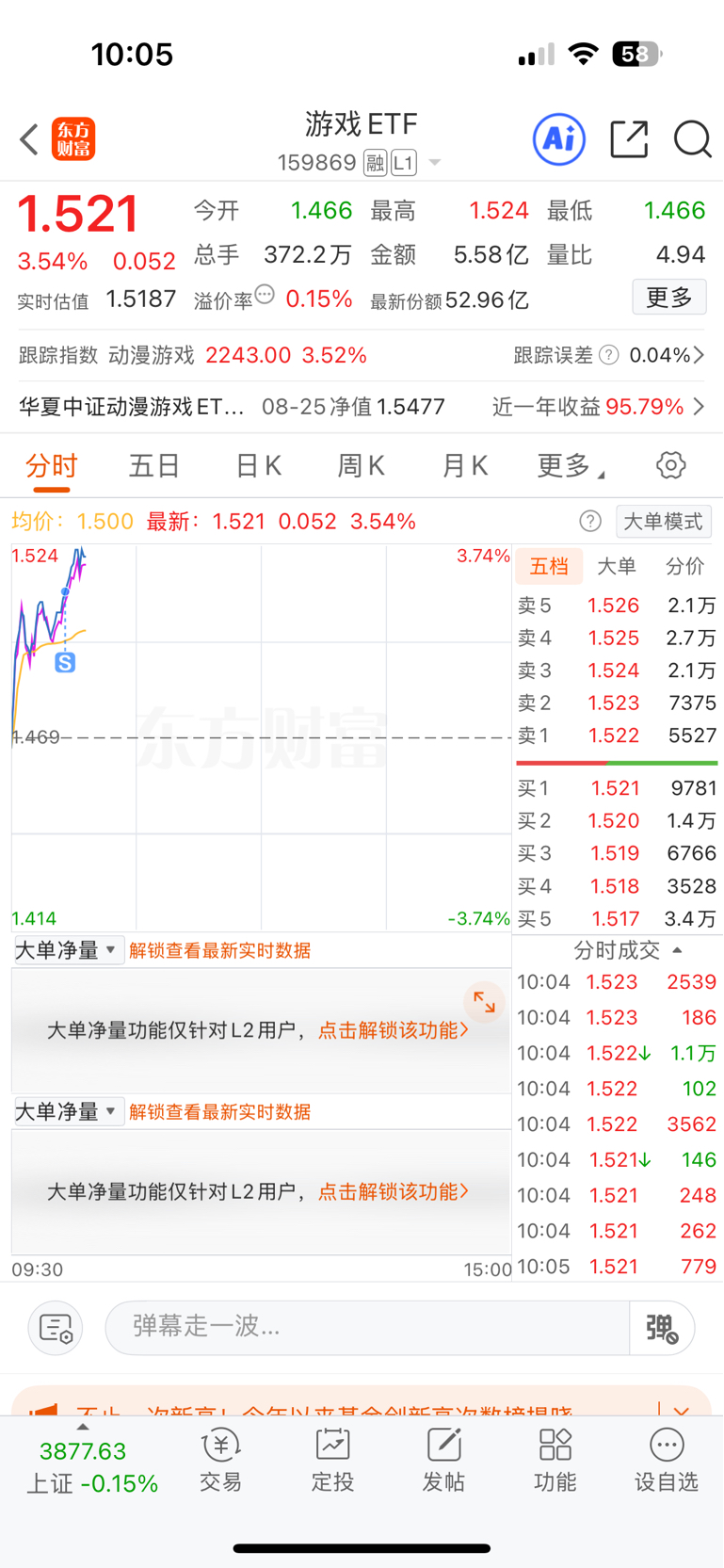The height and width of the screenshot is (1568, 724).
Task: Tap second 点击解锁该功能 link
Action: (x=393, y=1191)
